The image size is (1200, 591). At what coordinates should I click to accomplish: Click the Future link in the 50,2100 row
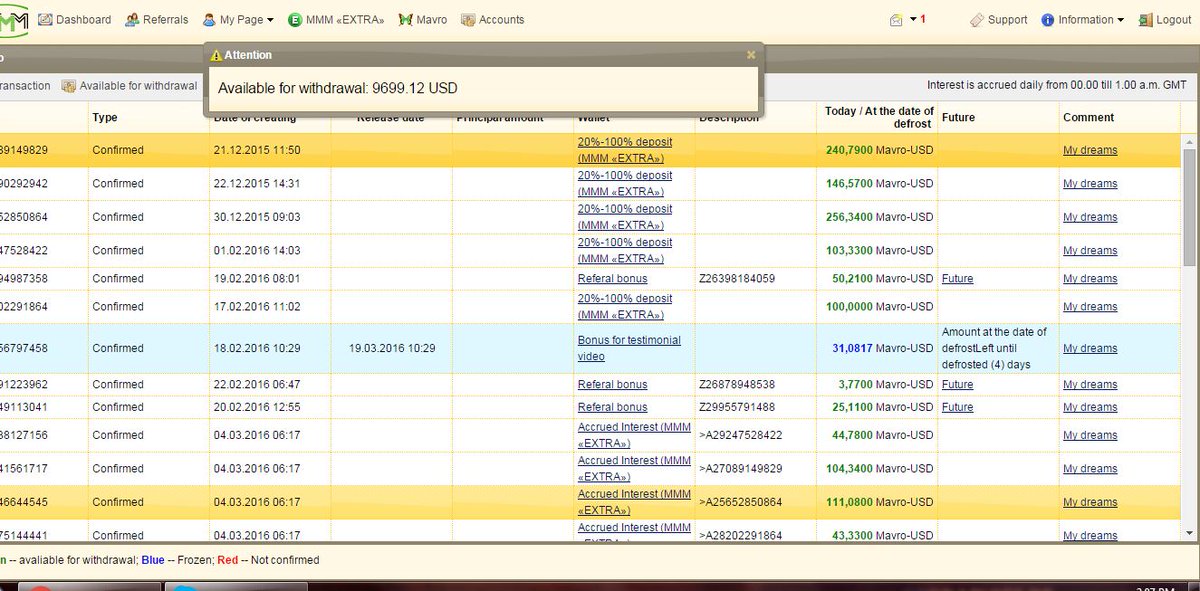point(957,279)
